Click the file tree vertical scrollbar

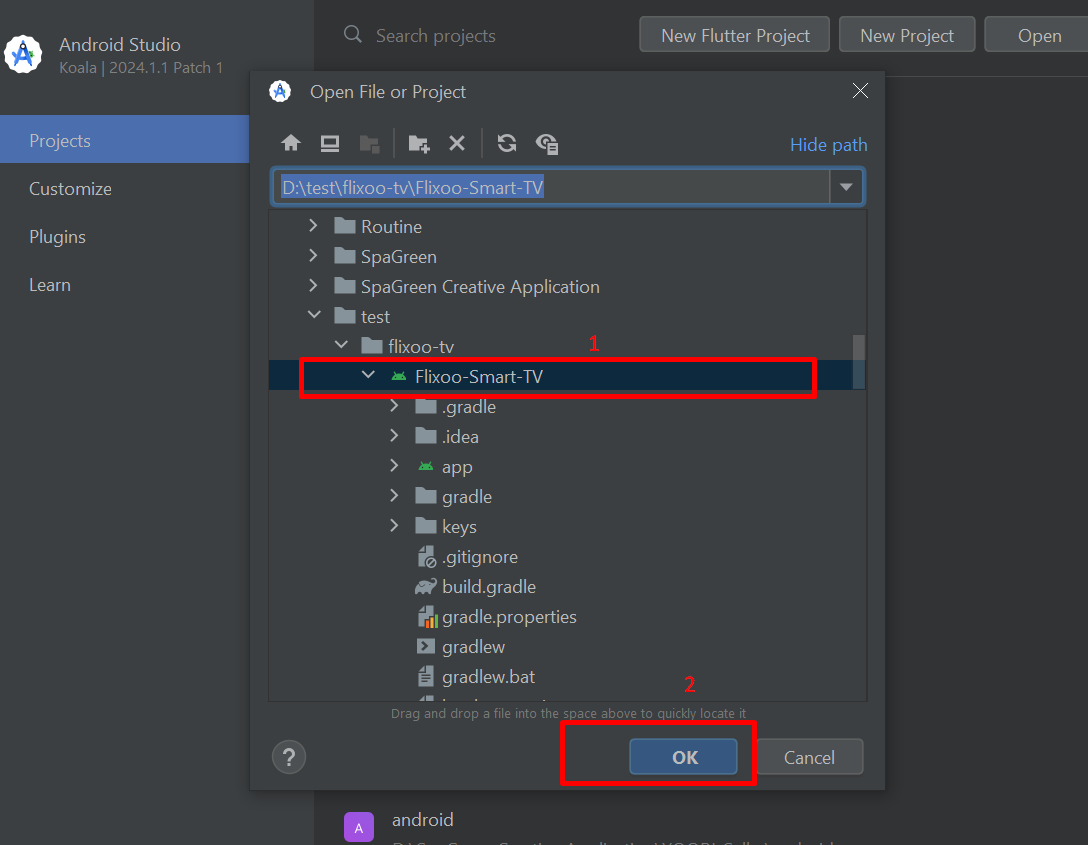click(x=858, y=358)
